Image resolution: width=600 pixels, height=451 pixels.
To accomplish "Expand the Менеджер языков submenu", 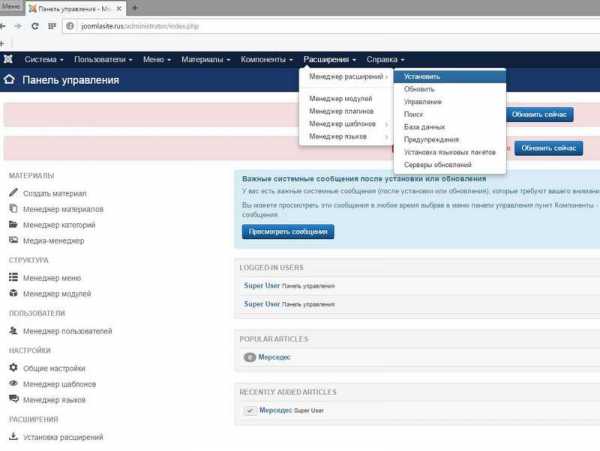I will click(x=346, y=137).
